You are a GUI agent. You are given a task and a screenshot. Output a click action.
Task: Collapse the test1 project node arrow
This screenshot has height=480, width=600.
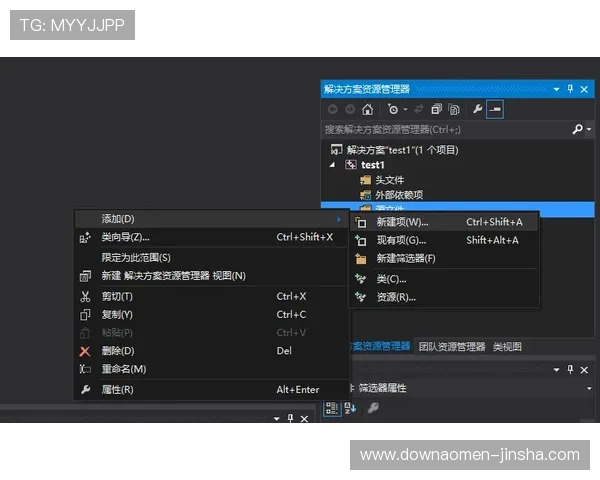point(333,165)
